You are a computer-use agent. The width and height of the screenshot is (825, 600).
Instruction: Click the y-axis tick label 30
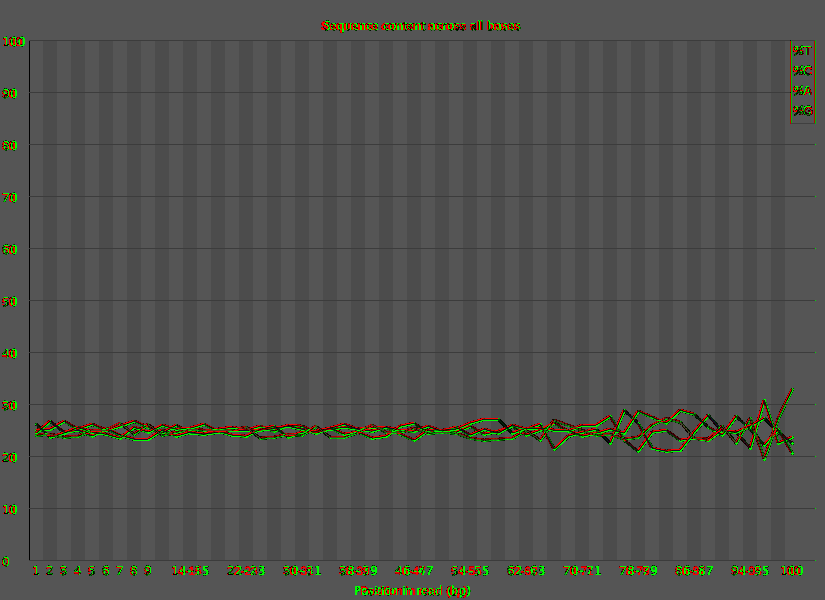pos(10,406)
